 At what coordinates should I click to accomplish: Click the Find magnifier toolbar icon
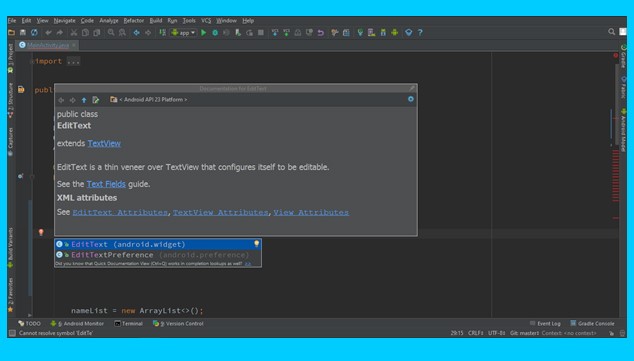click(x=110, y=32)
